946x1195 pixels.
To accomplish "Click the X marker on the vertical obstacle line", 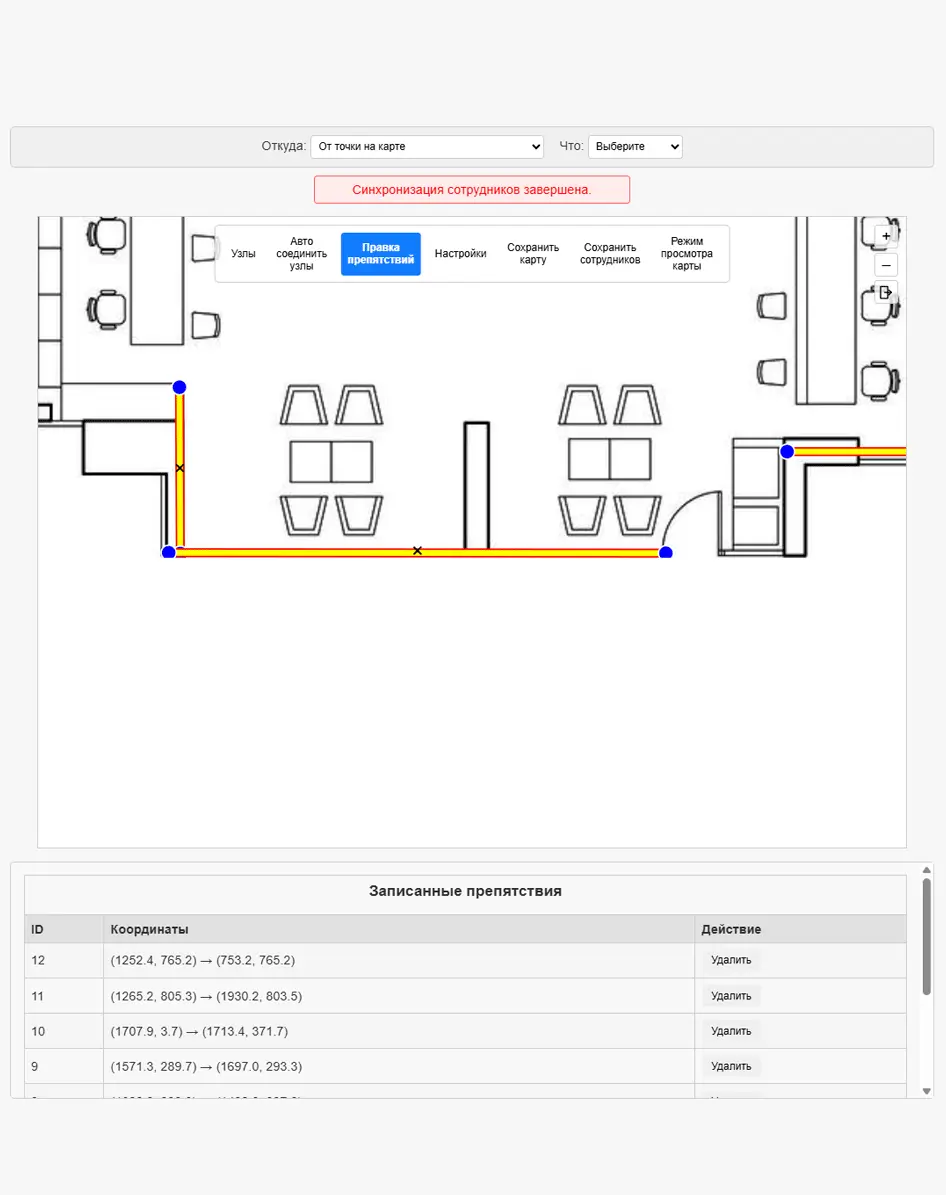I will (x=180, y=468).
